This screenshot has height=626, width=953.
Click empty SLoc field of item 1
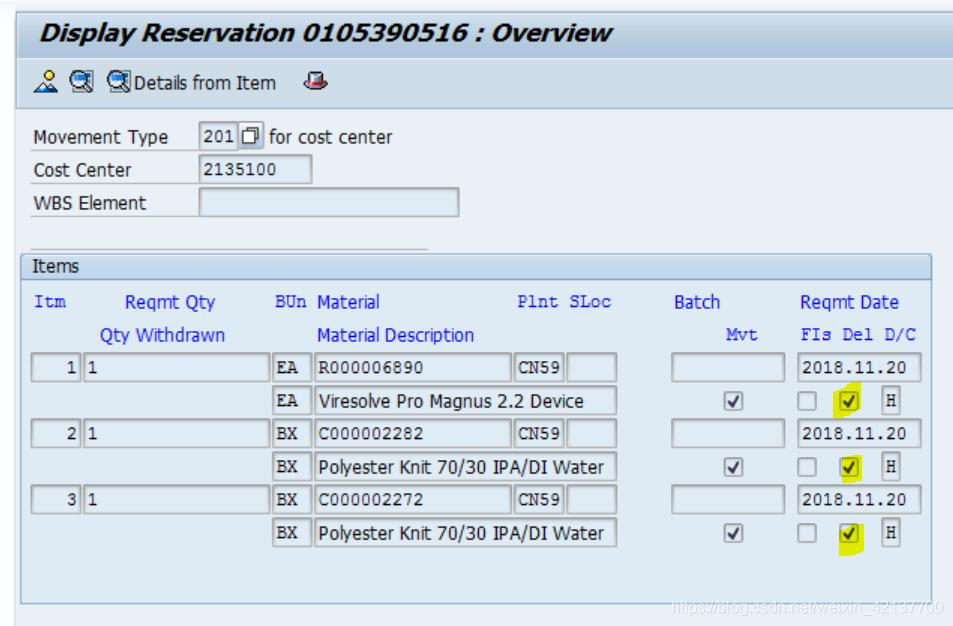[591, 367]
